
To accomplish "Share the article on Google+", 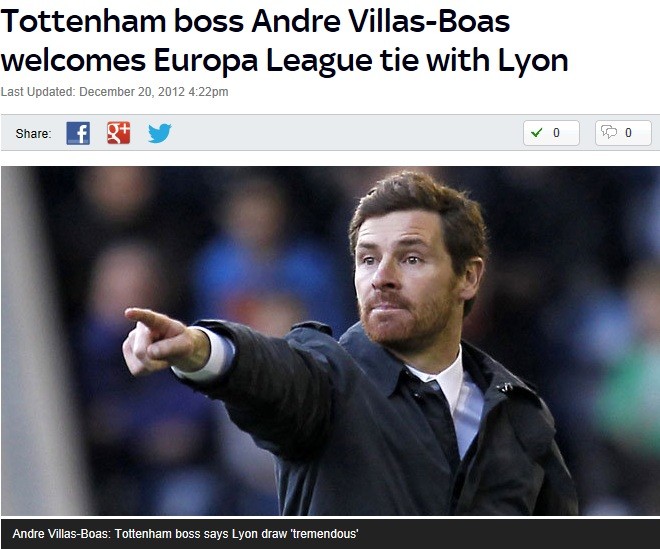I will coord(118,133).
